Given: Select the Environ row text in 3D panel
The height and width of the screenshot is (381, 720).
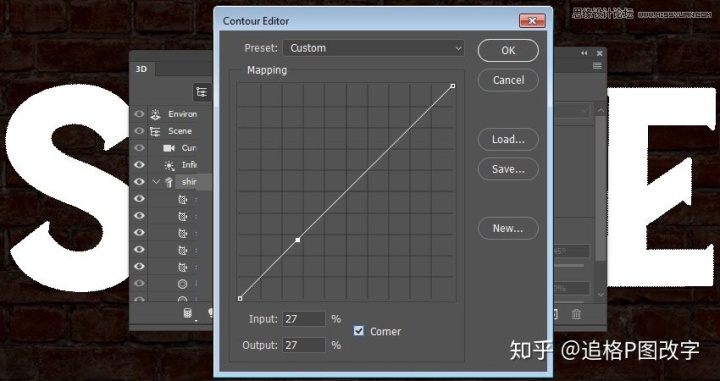Looking at the screenshot, I should [x=183, y=114].
